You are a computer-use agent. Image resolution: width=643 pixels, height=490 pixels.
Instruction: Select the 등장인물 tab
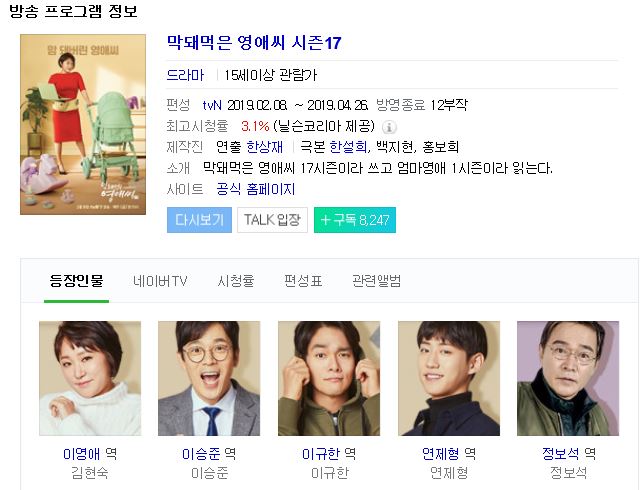76,281
